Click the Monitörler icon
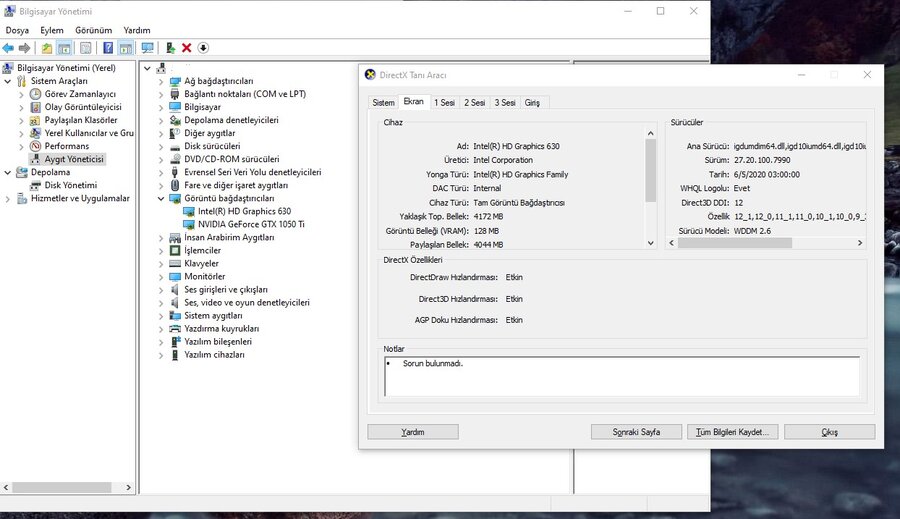The width and height of the screenshot is (900, 519). click(175, 277)
